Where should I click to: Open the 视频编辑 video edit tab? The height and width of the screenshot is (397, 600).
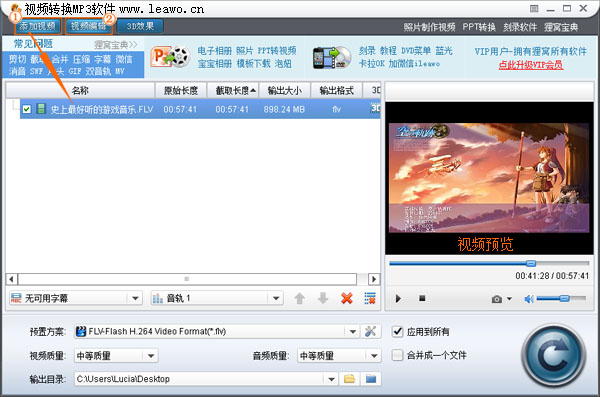tap(88, 26)
